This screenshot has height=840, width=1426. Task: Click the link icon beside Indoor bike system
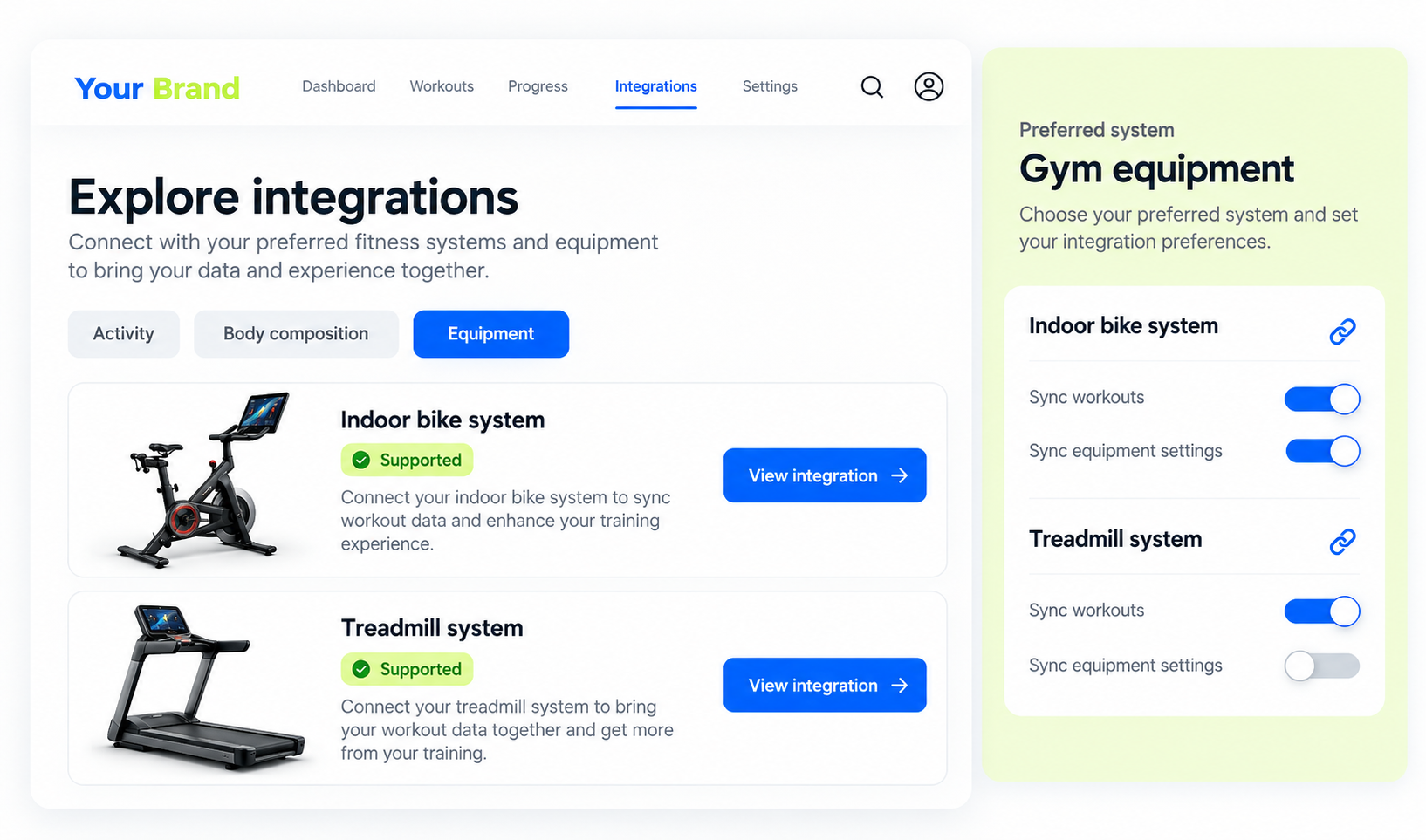1342,331
